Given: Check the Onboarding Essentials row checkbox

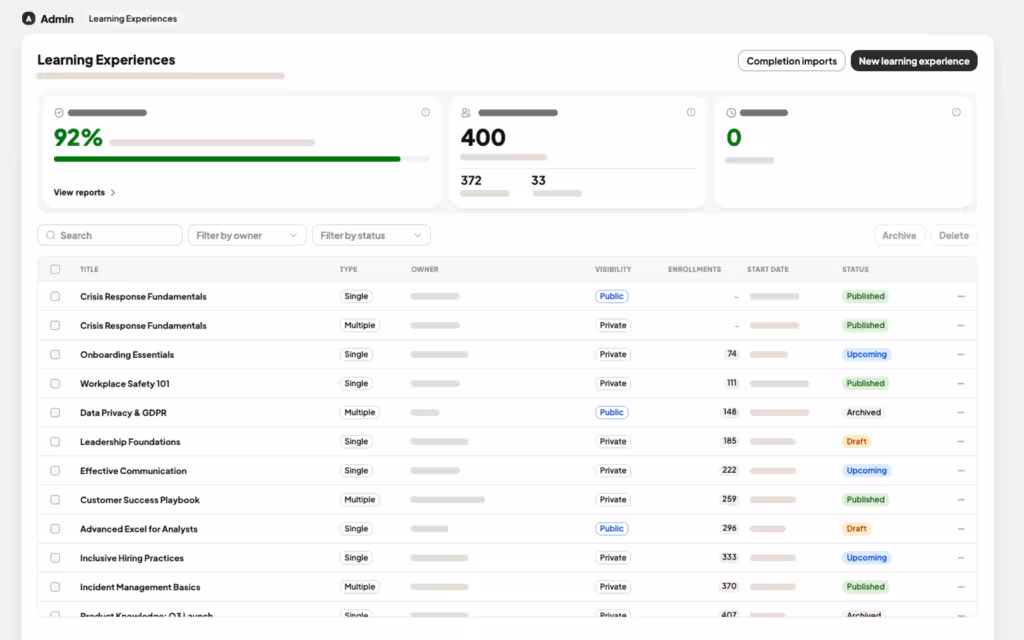Looking at the screenshot, I should [55, 355].
